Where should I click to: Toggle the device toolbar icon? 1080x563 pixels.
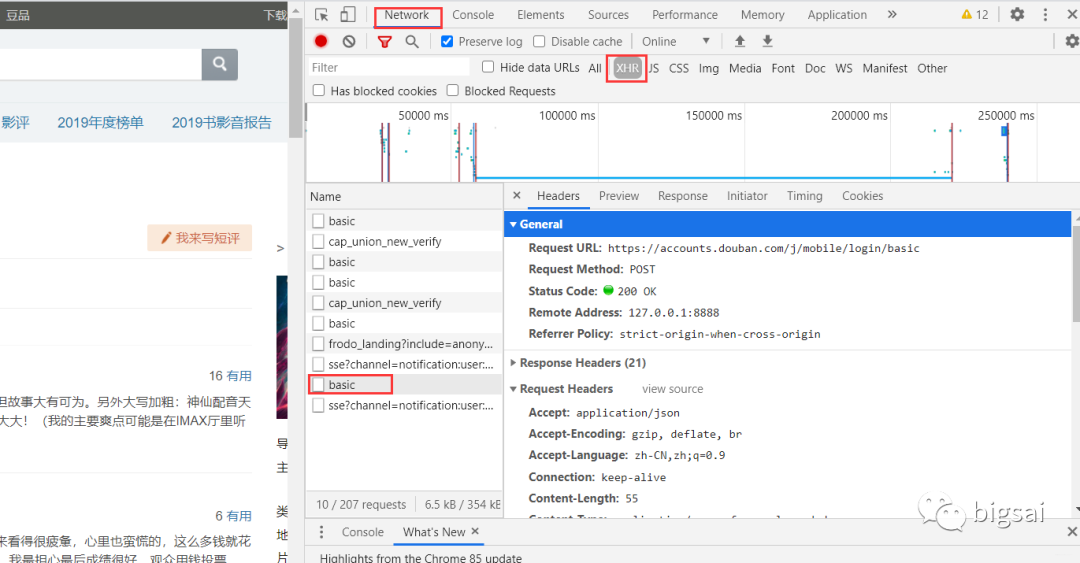pyautogui.click(x=348, y=14)
